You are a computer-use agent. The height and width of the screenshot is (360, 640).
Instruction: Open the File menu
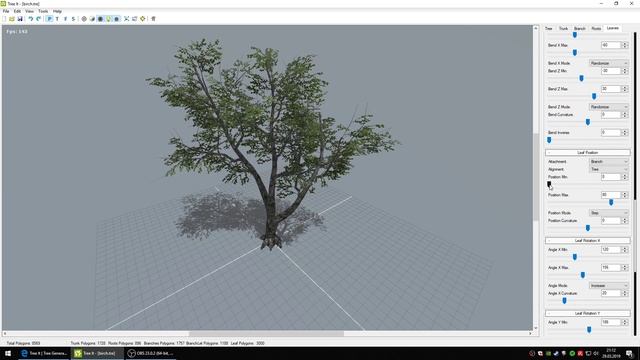pos(6,11)
